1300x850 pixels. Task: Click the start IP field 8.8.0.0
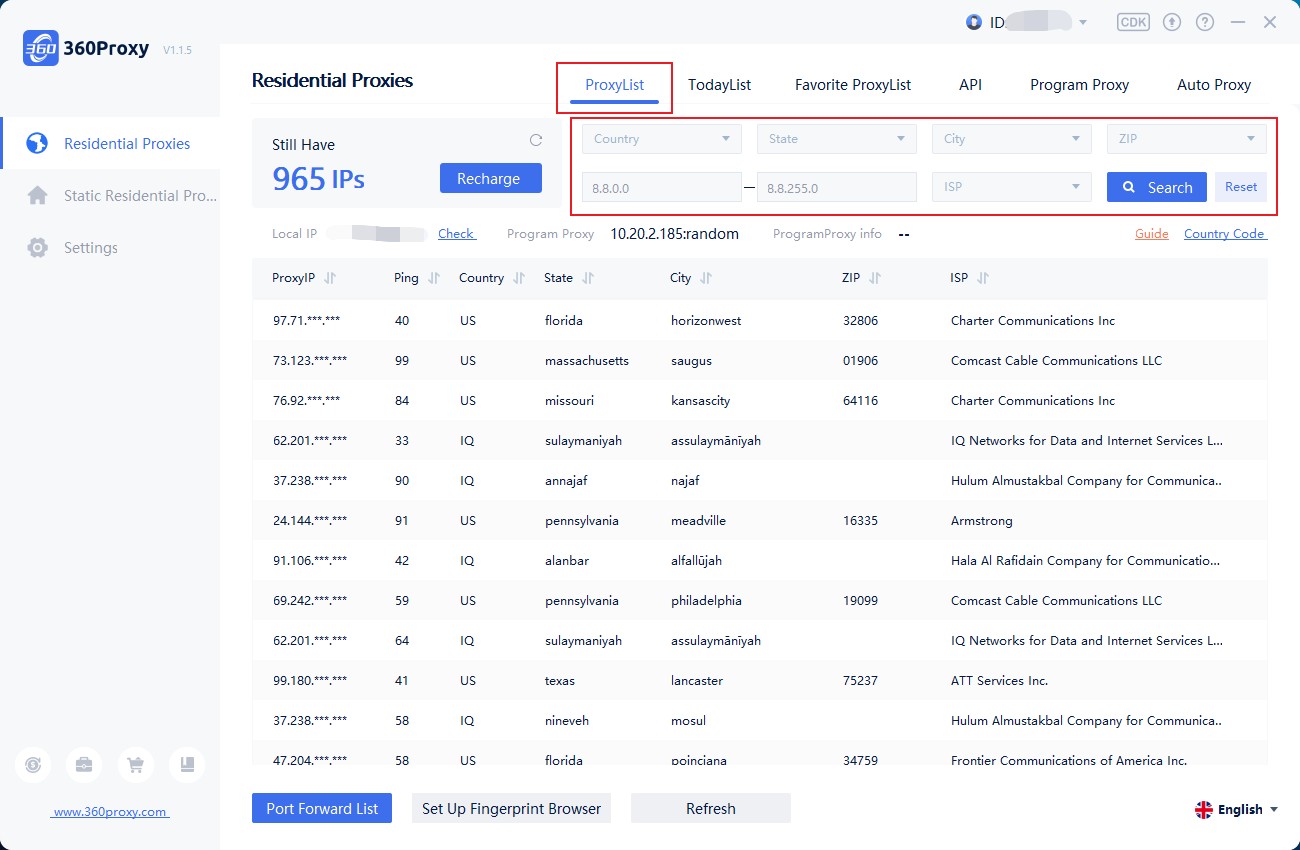(x=662, y=187)
